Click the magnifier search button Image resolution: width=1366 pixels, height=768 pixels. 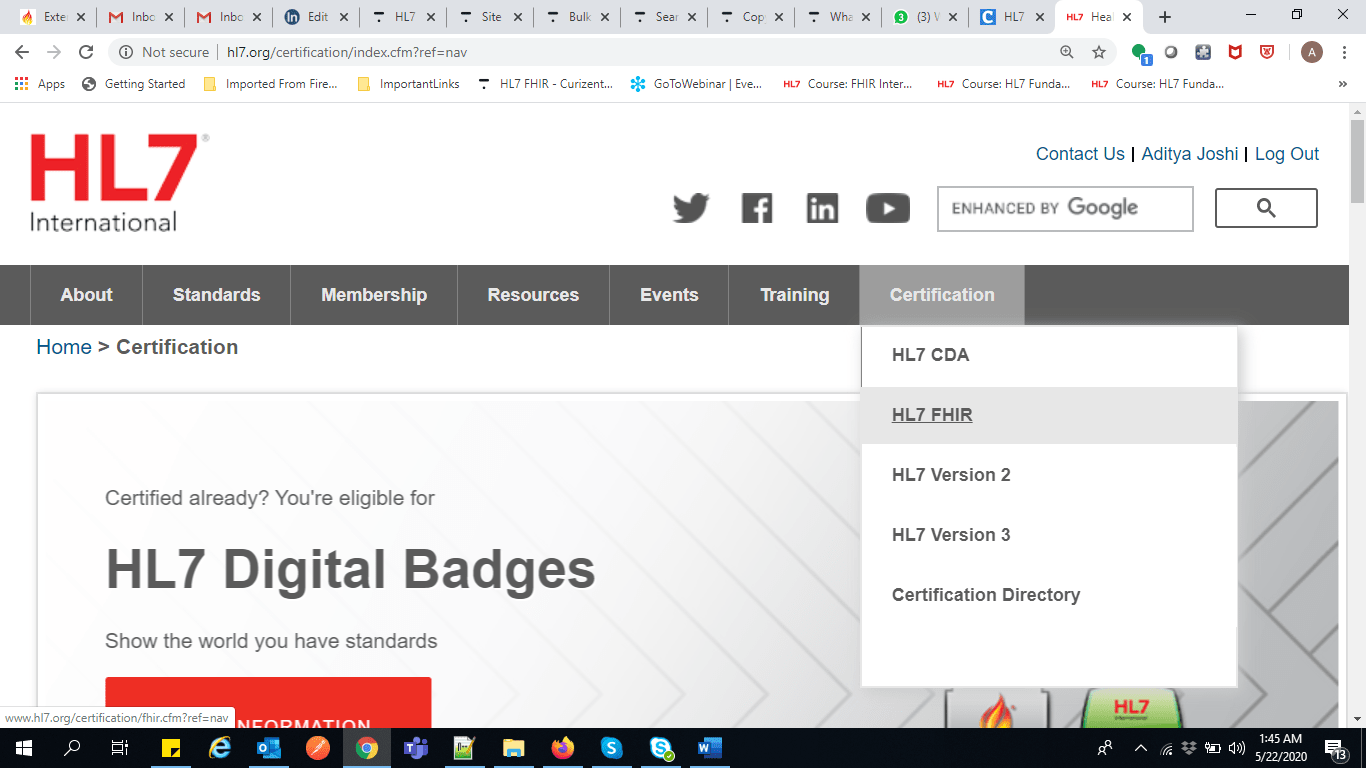[1266, 208]
